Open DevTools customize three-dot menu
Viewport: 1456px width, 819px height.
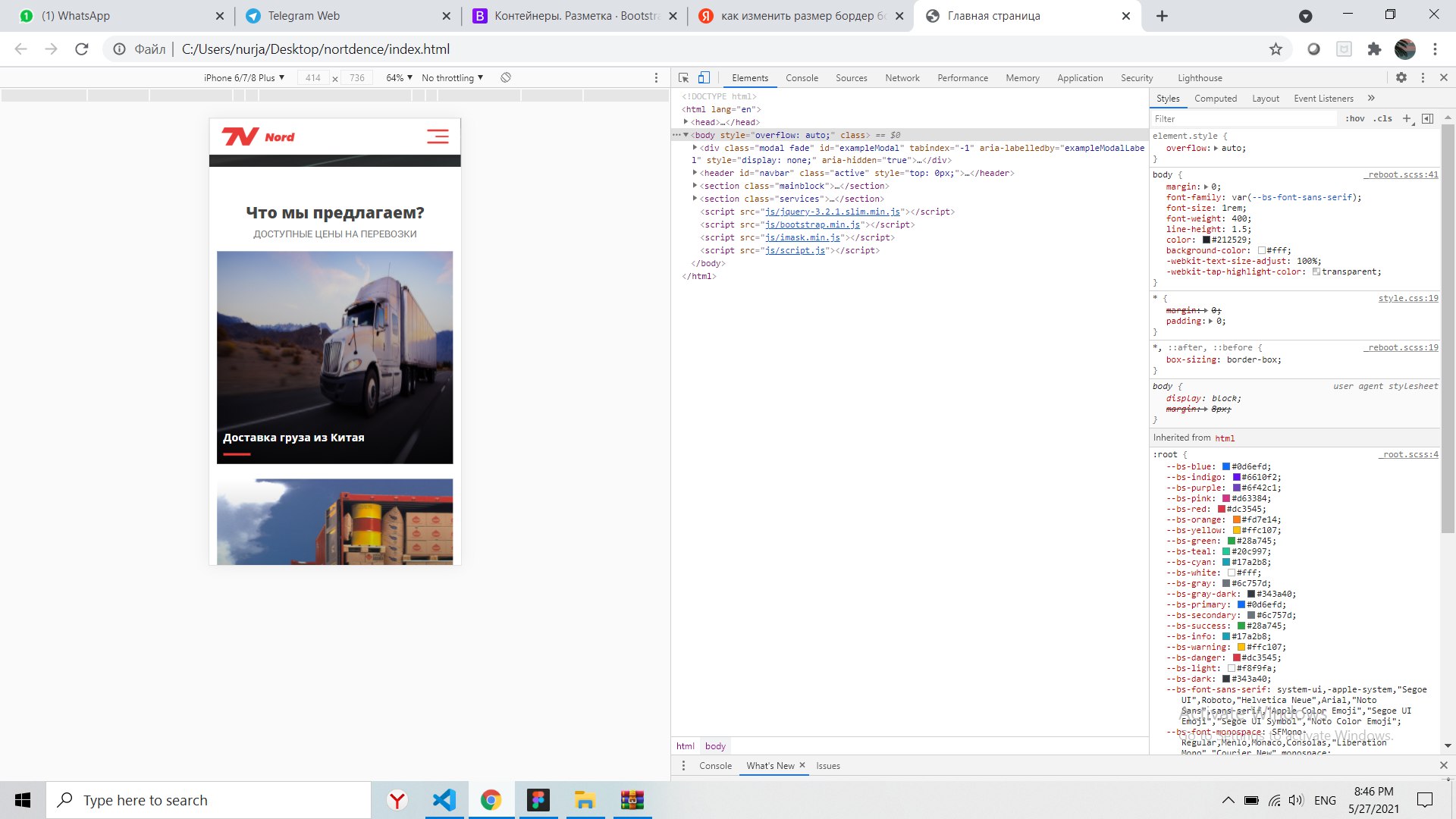[x=1423, y=77]
